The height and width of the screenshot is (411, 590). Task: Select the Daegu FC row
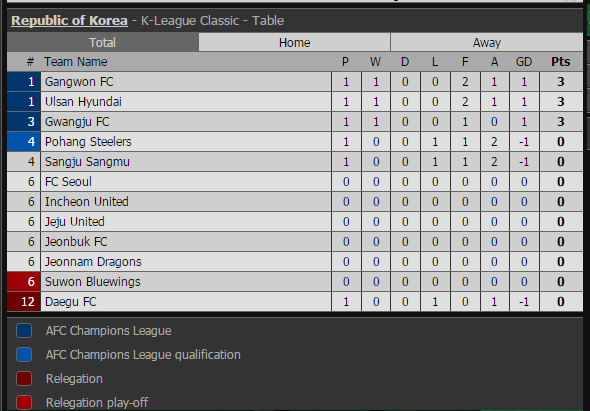pyautogui.click(x=295, y=301)
